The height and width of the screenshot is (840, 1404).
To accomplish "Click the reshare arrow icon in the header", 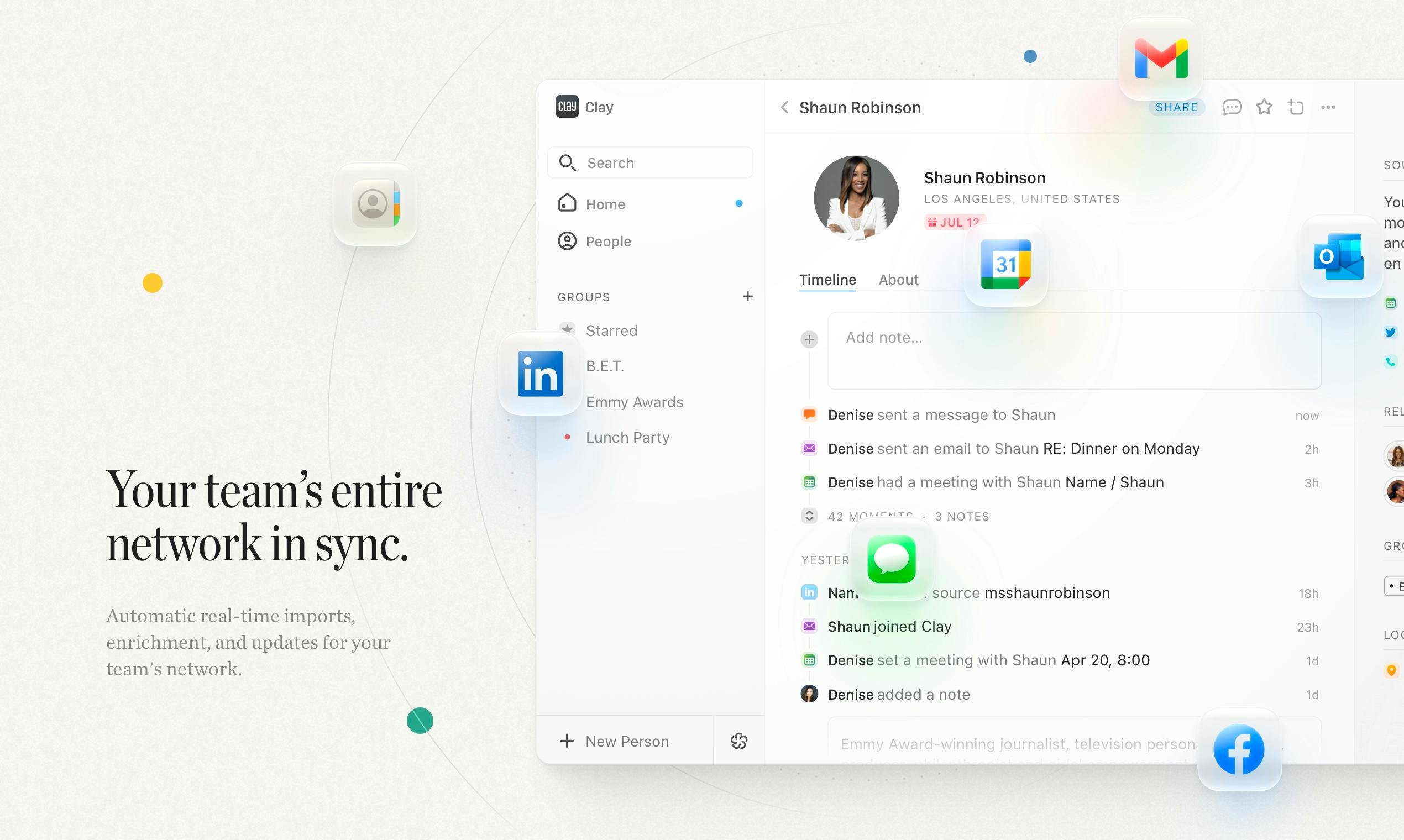I will (x=1296, y=107).
